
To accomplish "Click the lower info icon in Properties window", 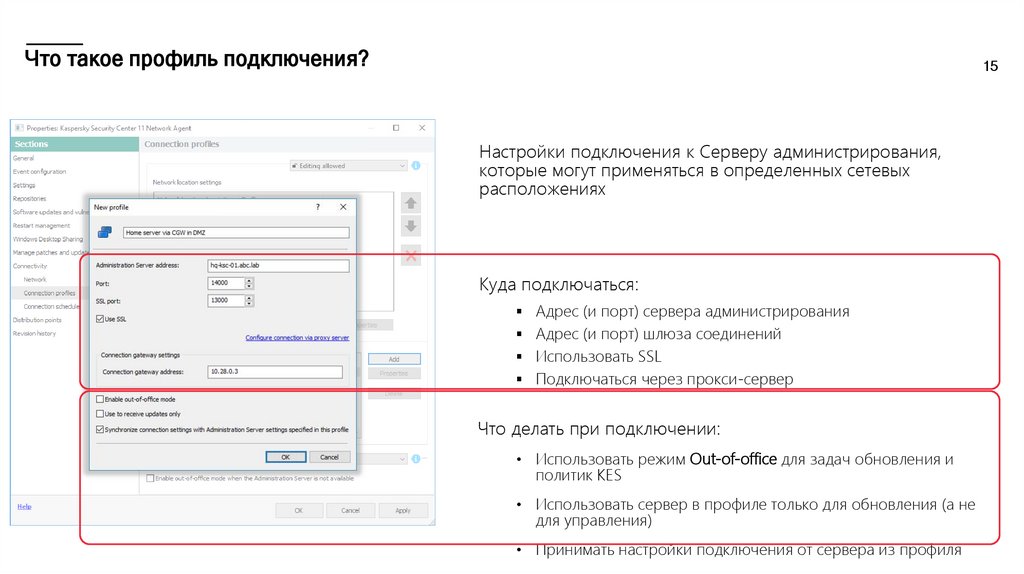I will [416, 459].
